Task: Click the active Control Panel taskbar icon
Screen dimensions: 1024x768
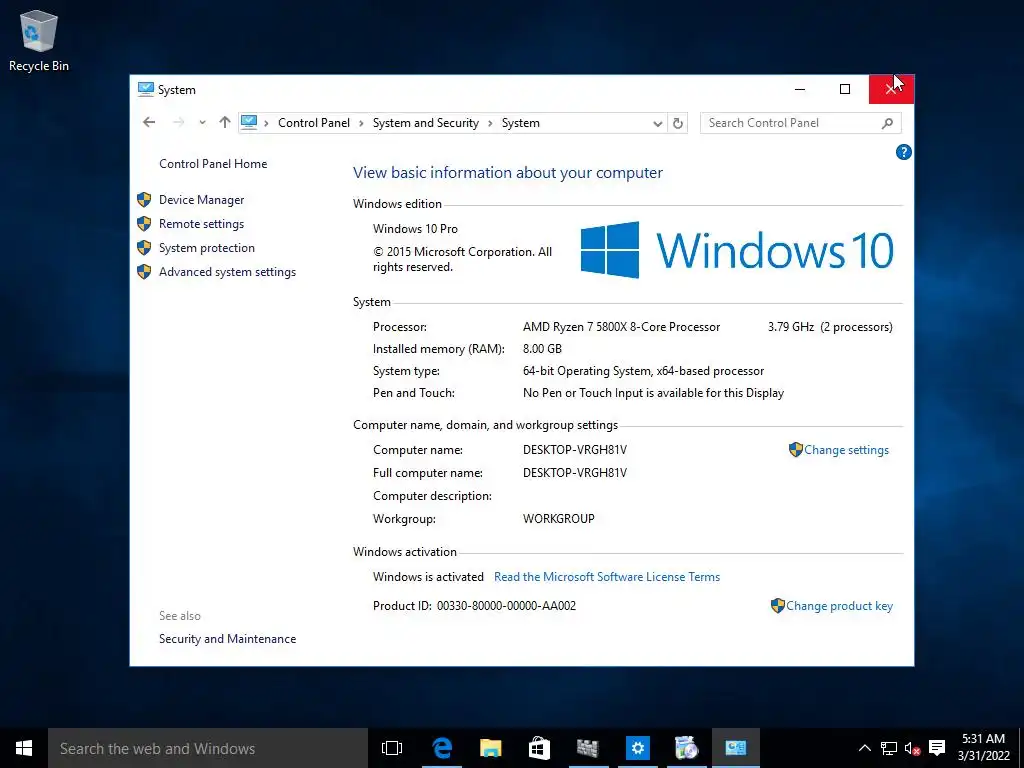Action: (736, 748)
